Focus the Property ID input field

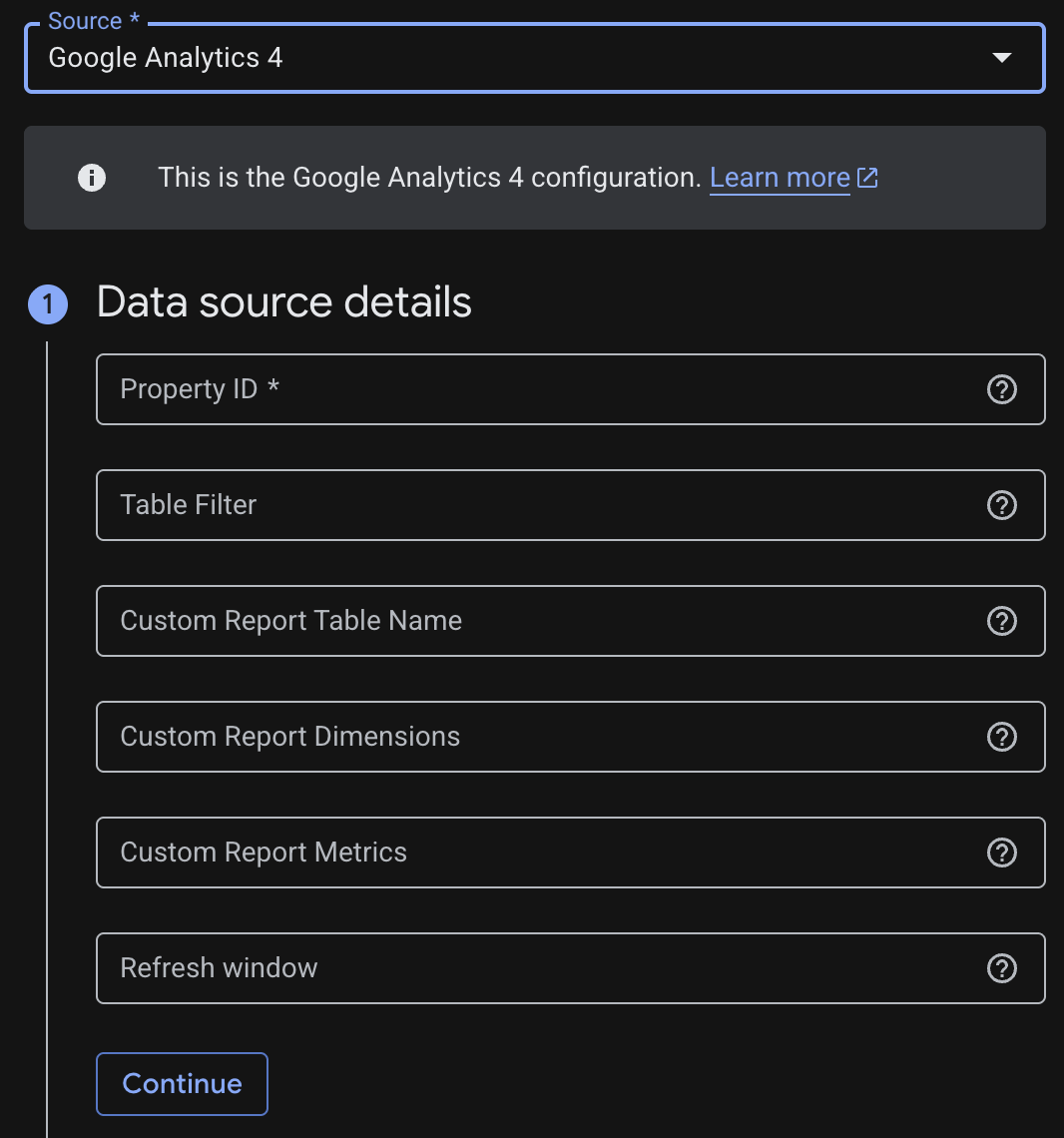539,389
